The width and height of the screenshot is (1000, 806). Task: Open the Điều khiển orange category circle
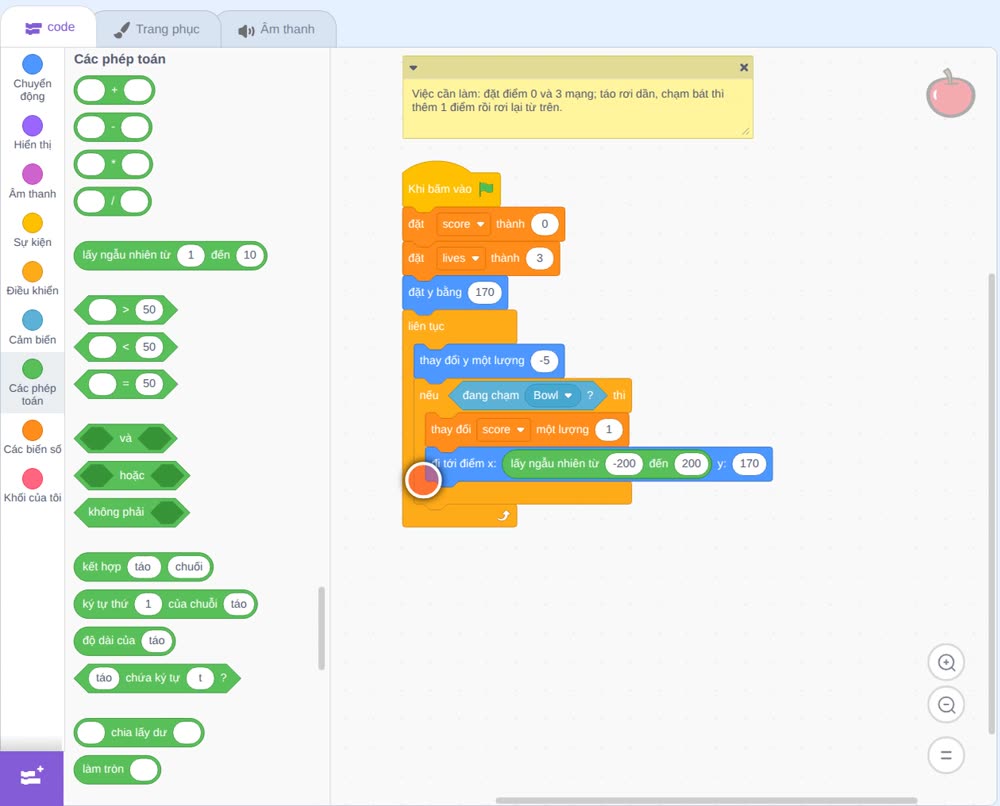[x=33, y=272]
